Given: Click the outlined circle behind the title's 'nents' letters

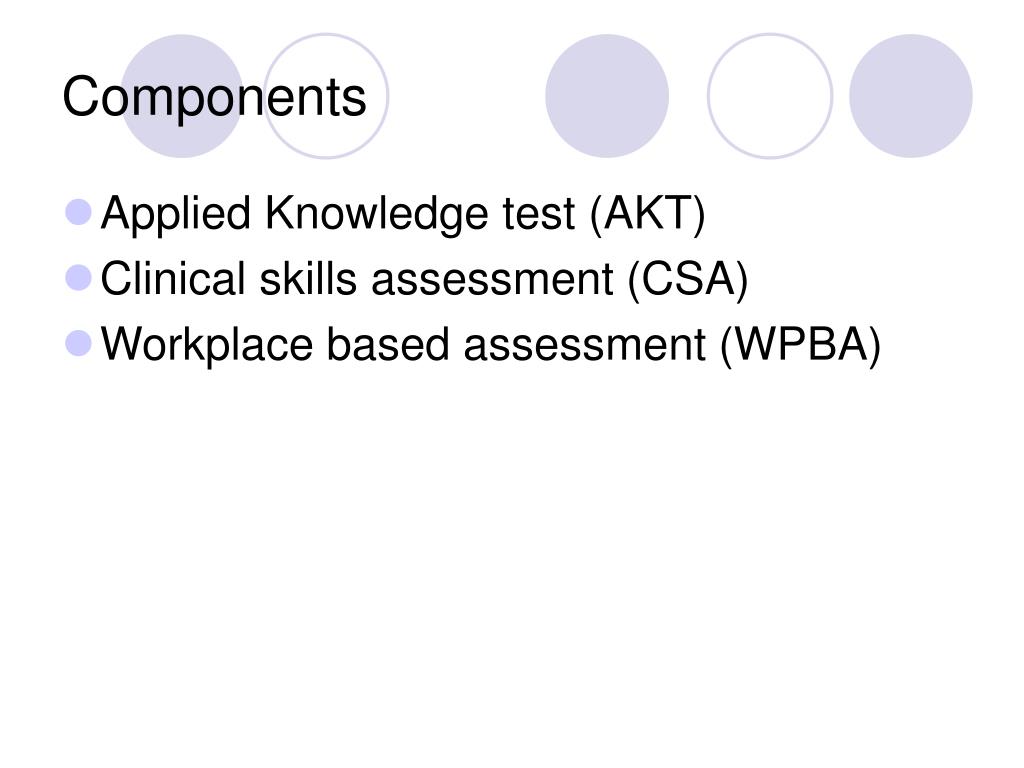Looking at the screenshot, I should coord(326,96).
